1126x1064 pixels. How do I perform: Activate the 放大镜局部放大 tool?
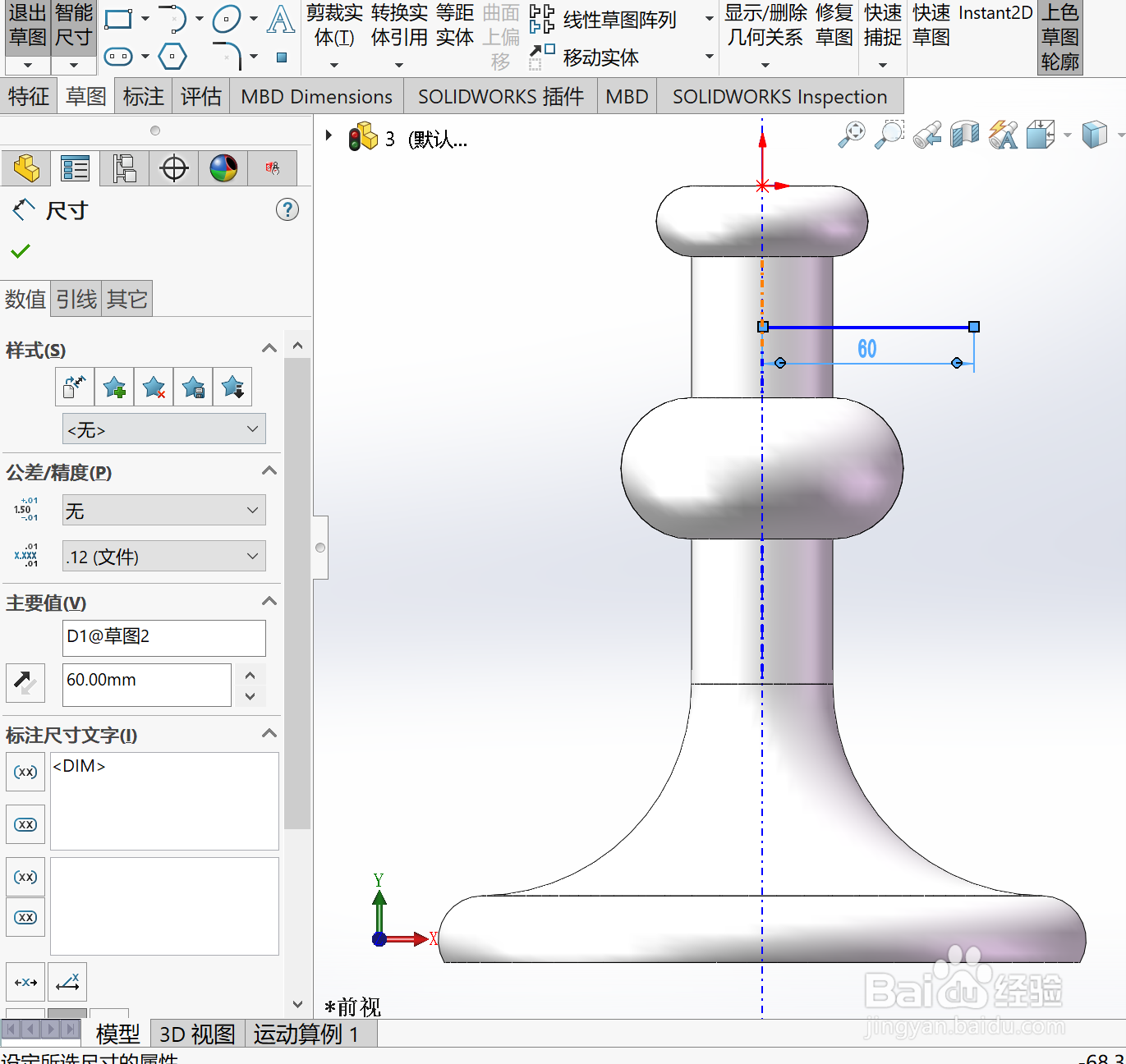889,134
